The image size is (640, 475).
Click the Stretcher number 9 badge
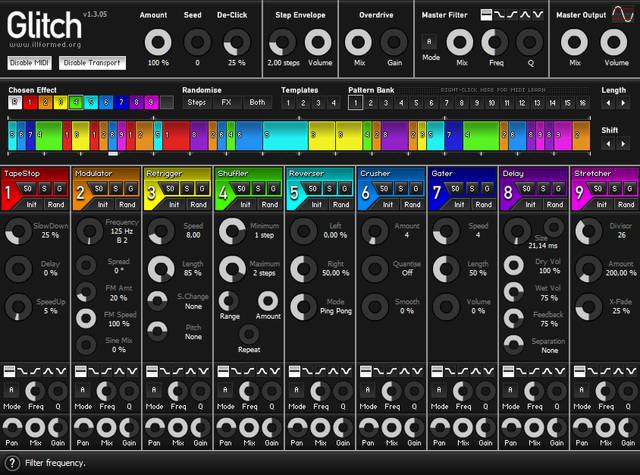[x=579, y=192]
